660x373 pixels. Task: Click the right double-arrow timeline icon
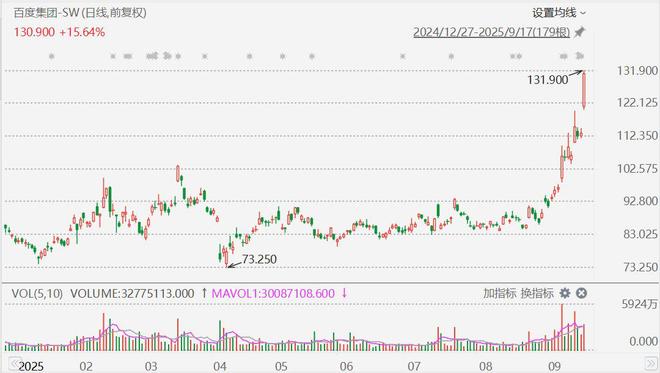click(x=651, y=363)
